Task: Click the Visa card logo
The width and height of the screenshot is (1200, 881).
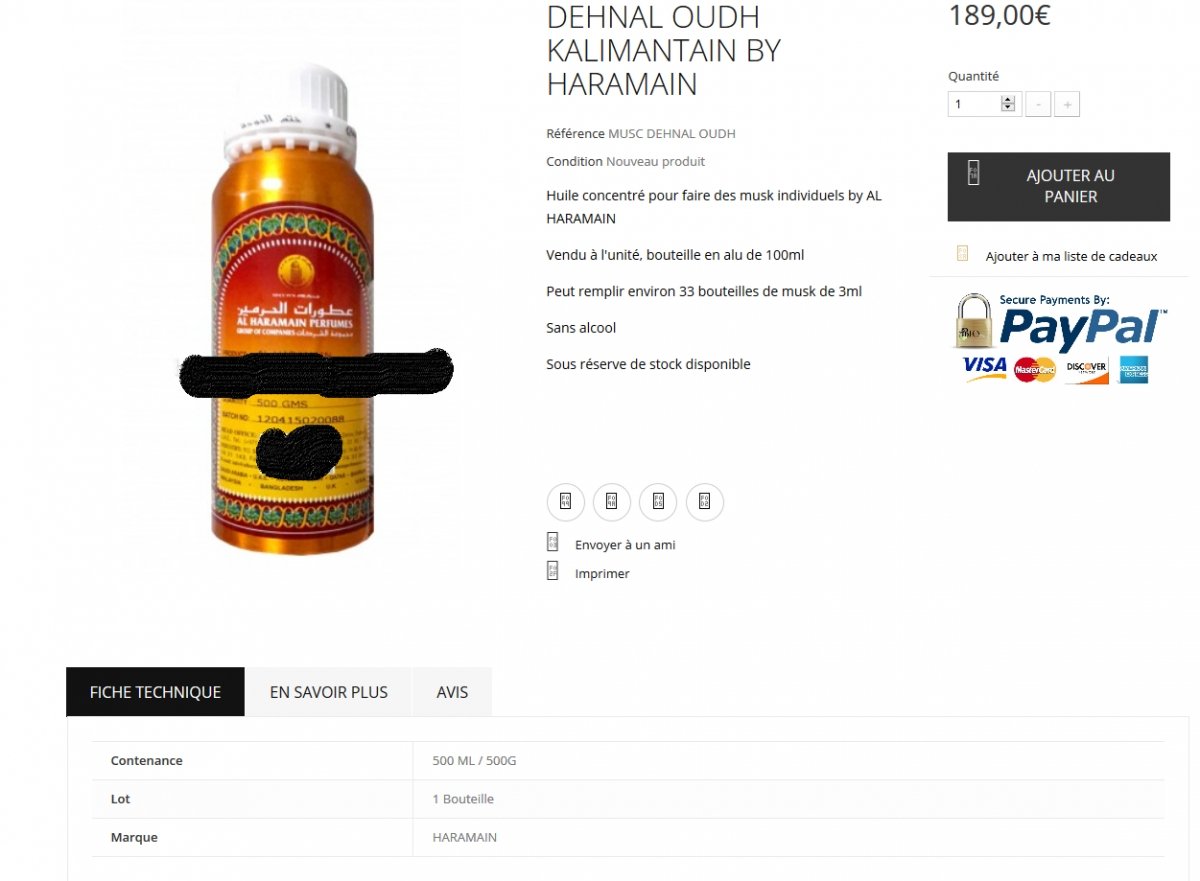Action: click(x=985, y=368)
